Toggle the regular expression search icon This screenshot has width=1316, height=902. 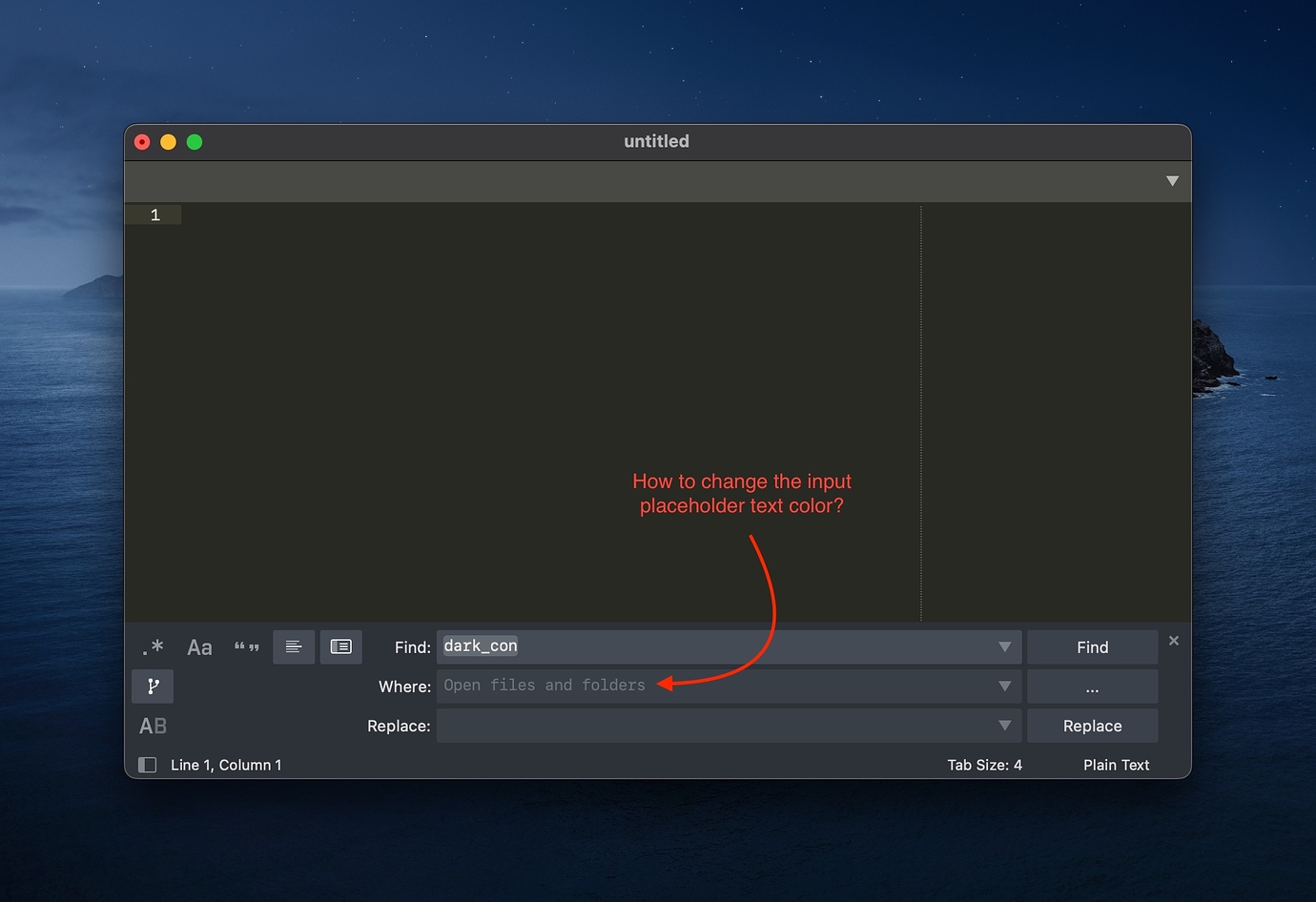point(153,646)
